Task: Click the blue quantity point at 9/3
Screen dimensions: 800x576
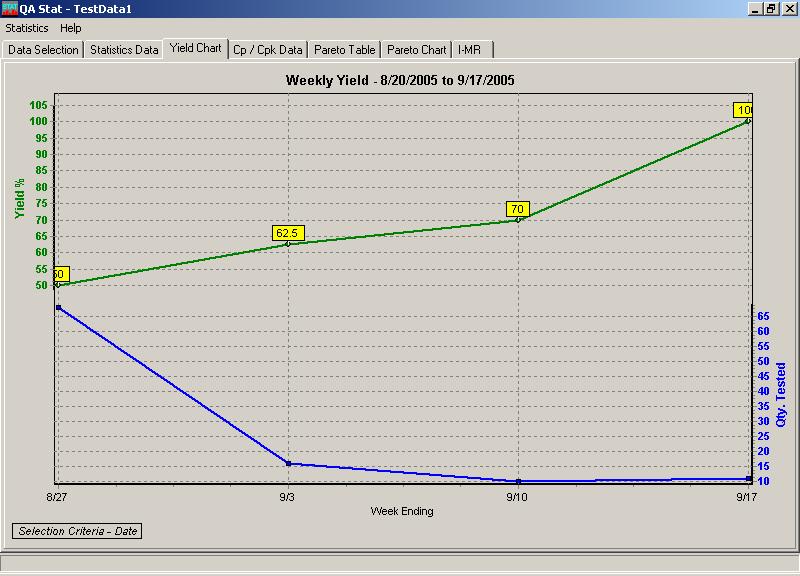Action: (287, 463)
